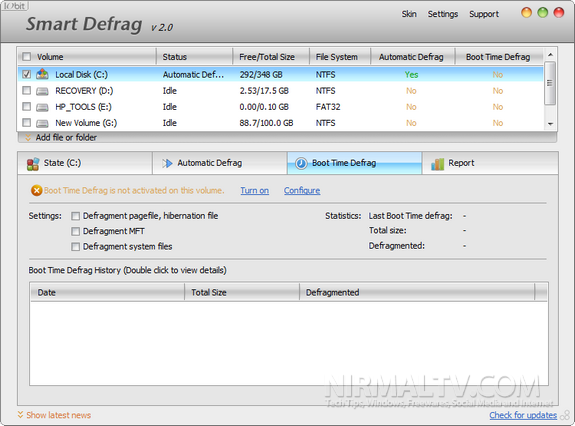Click history Defragmented column header
This screenshot has height=426, width=575.
pos(417,293)
